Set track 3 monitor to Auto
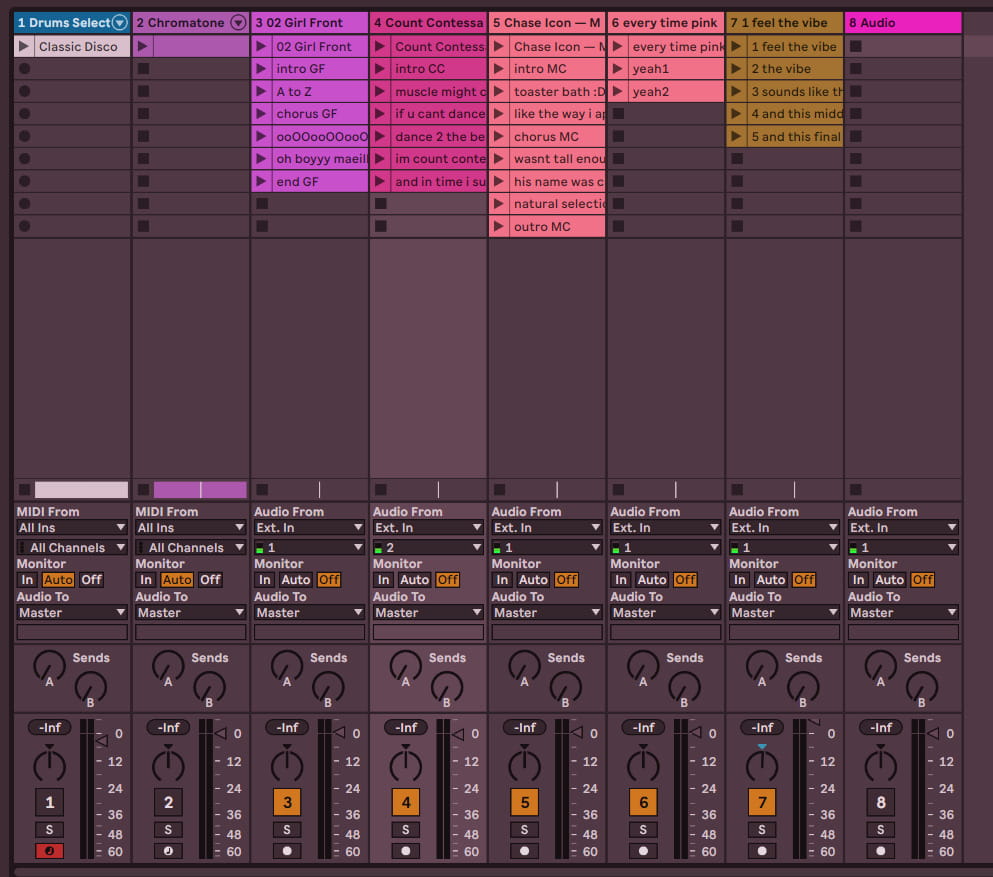993x877 pixels. click(295, 579)
